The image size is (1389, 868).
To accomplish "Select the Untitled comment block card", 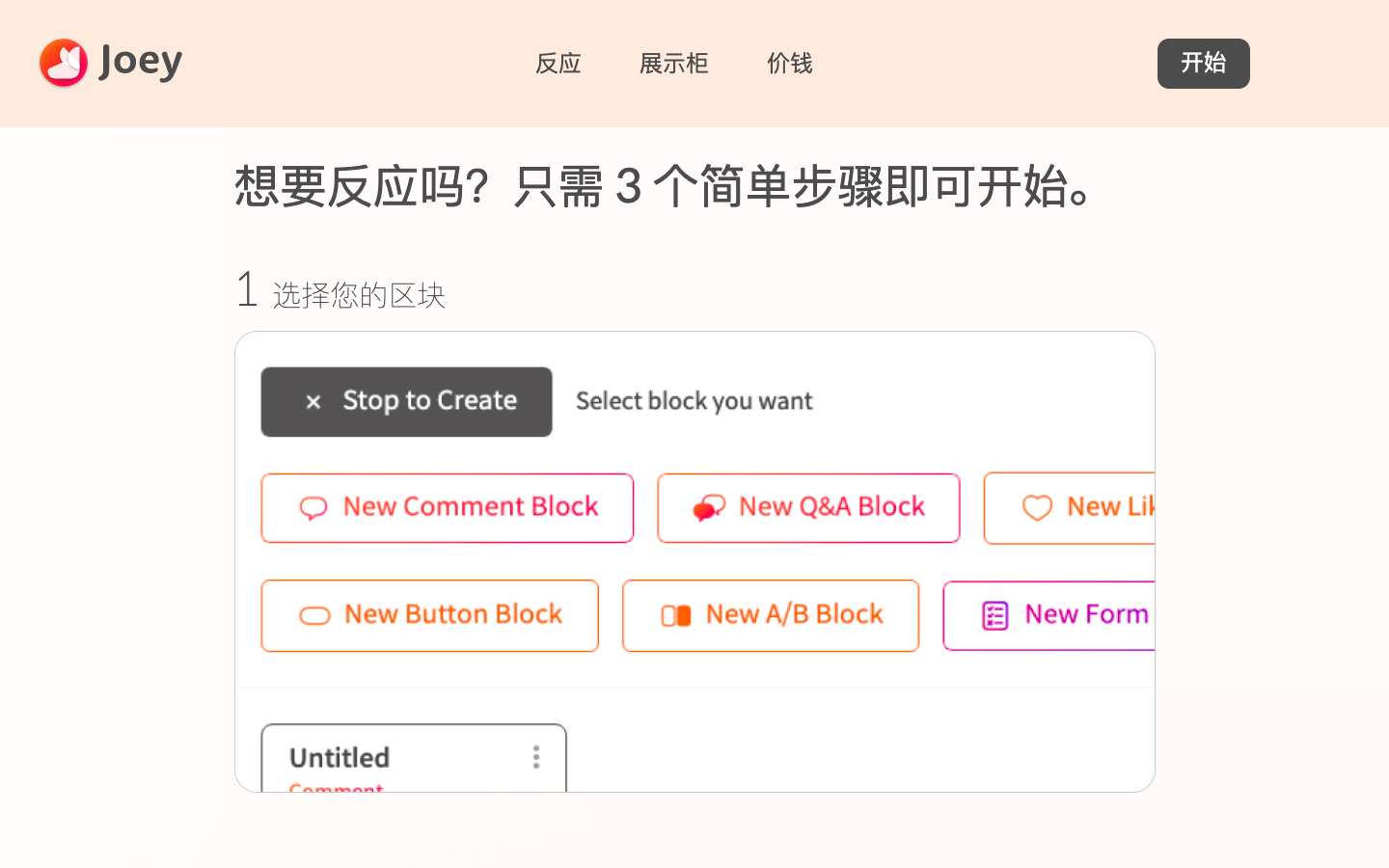I will [386, 758].
